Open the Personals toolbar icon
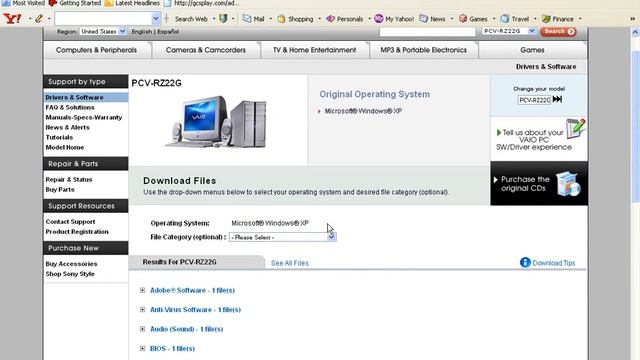The height and width of the screenshot is (360, 640). (x=330, y=19)
